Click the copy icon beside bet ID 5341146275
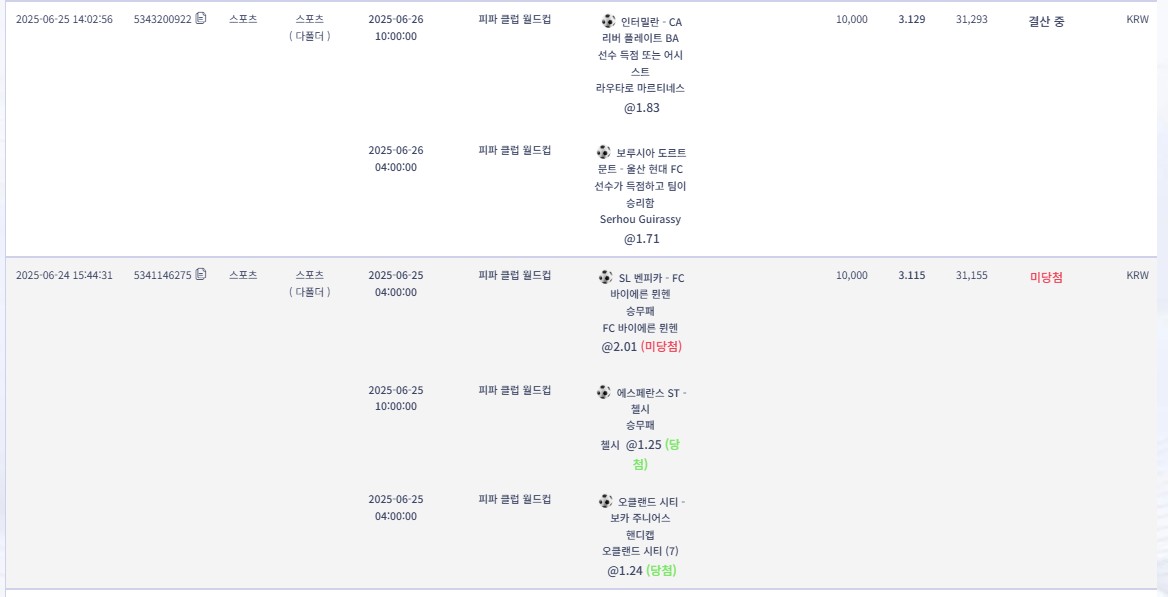 point(201,274)
